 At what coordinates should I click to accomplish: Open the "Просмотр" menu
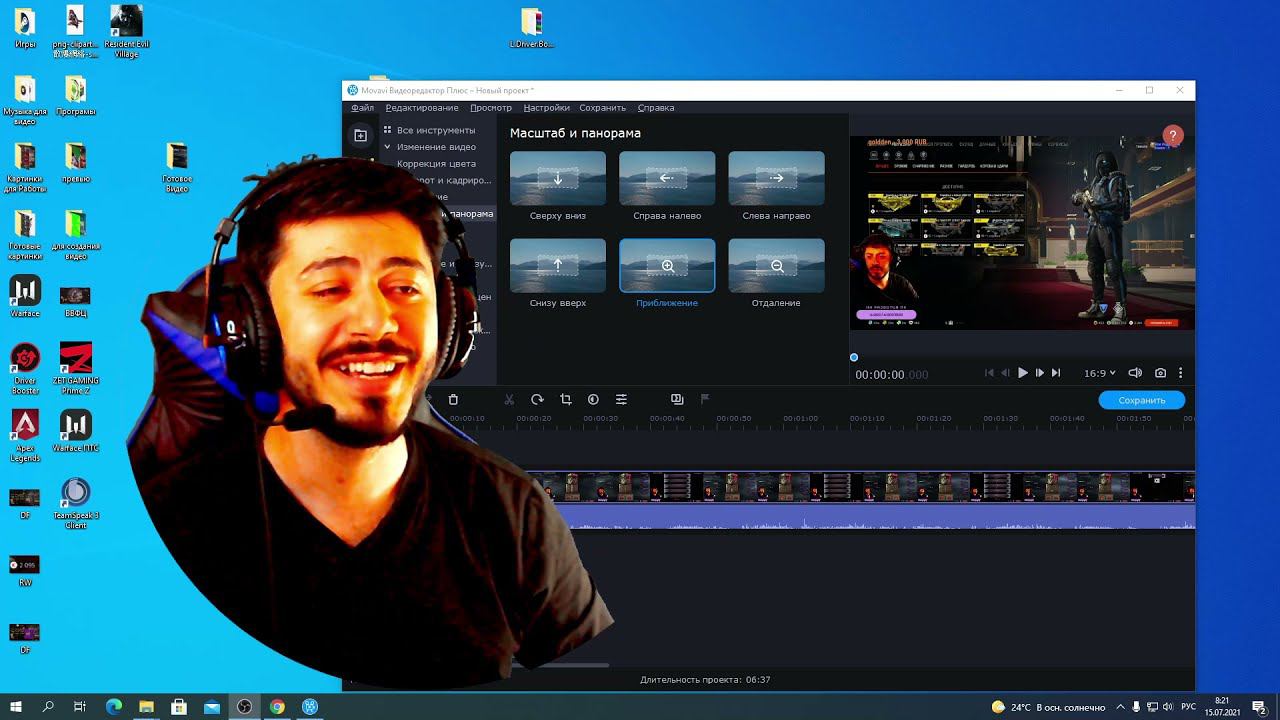click(491, 108)
